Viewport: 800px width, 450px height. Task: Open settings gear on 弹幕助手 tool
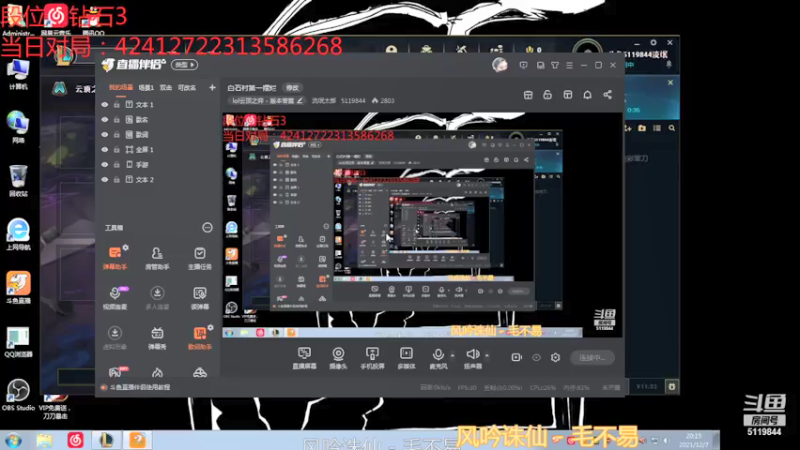(x=126, y=247)
